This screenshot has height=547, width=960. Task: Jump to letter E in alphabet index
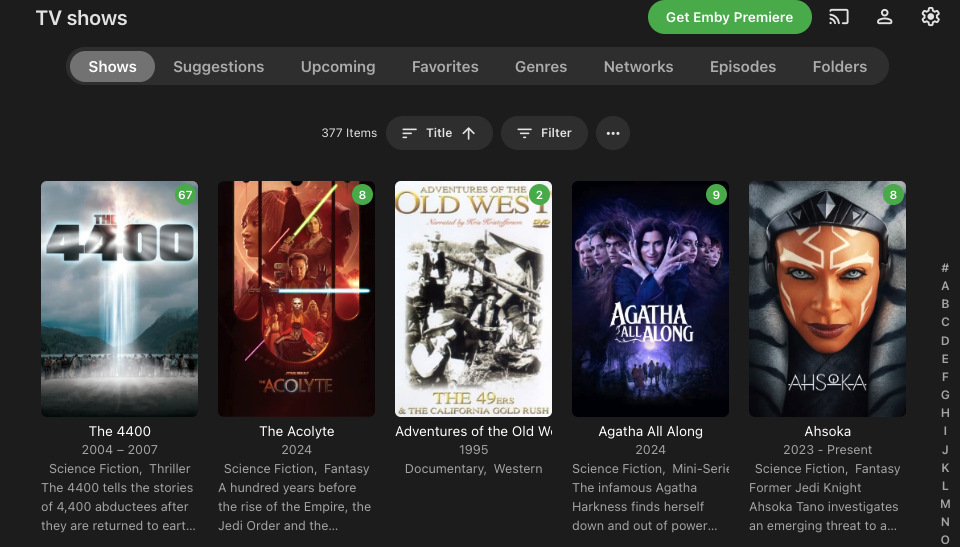click(x=945, y=358)
